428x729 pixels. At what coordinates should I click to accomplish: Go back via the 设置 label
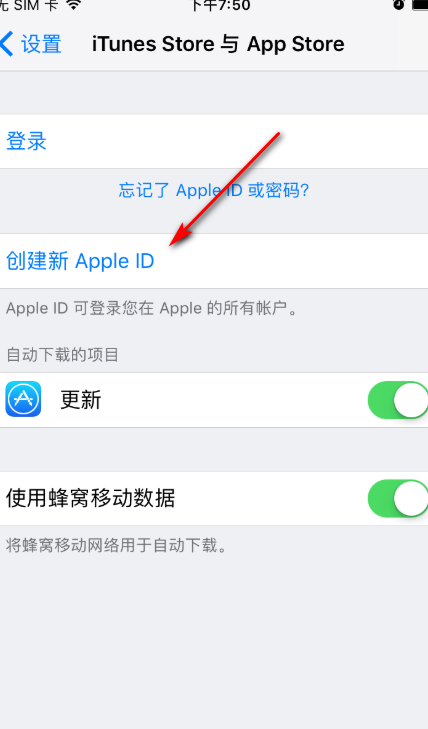(41, 44)
